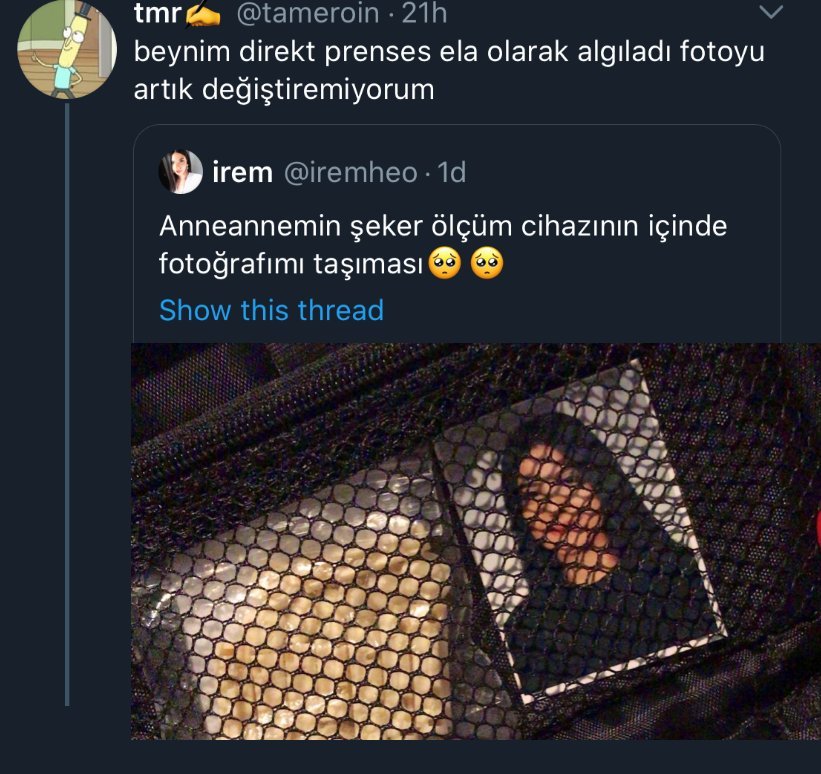Visit the @iremheo handle

point(351,172)
